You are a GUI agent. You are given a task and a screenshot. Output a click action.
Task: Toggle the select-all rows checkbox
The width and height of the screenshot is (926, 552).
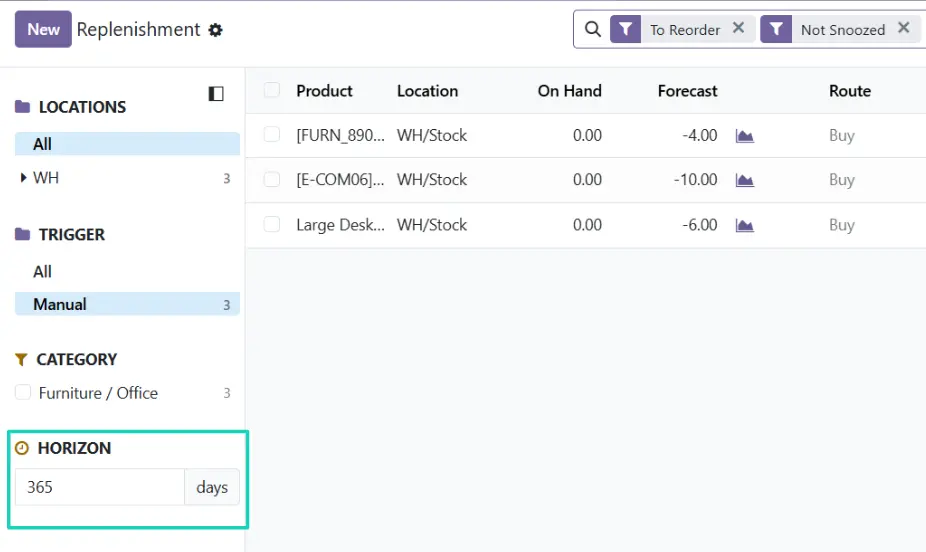pyautogui.click(x=272, y=90)
